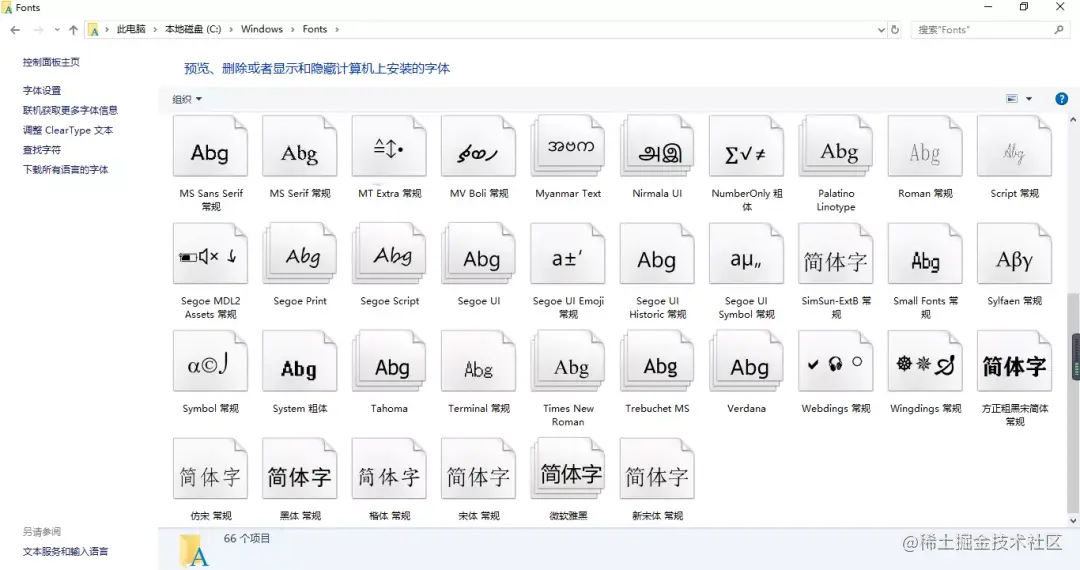Select the 楷体 font icon
This screenshot has height=570, width=1080.
(389, 468)
